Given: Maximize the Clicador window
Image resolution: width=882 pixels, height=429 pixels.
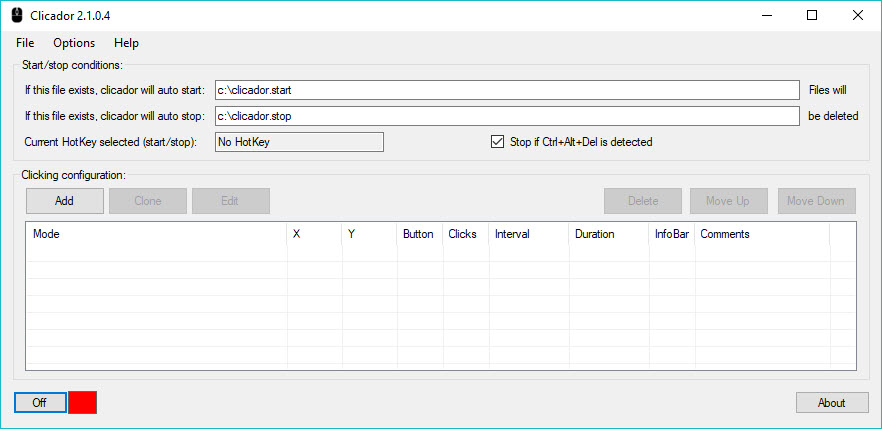Looking at the screenshot, I should click(812, 16).
